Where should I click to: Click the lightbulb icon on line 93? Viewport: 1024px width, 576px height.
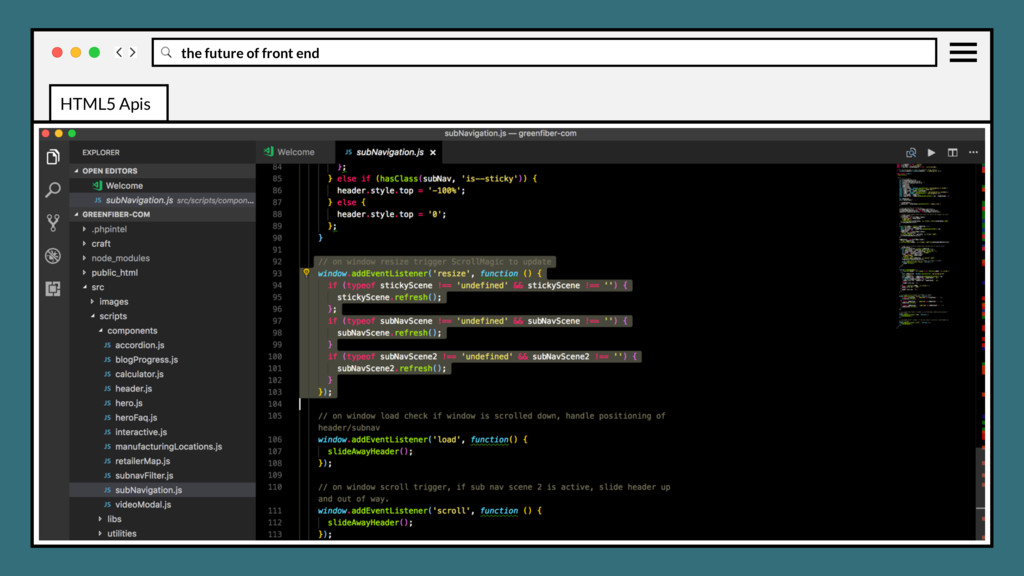tap(306, 273)
